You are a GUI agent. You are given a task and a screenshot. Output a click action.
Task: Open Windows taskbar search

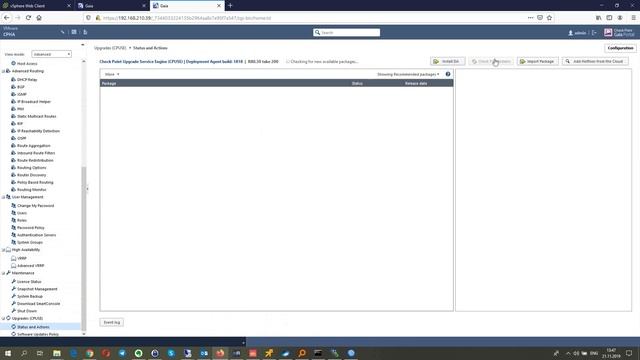24,353
